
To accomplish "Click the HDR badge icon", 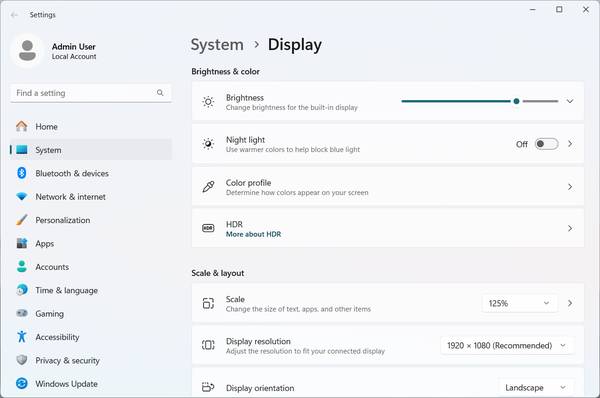I will point(208,228).
